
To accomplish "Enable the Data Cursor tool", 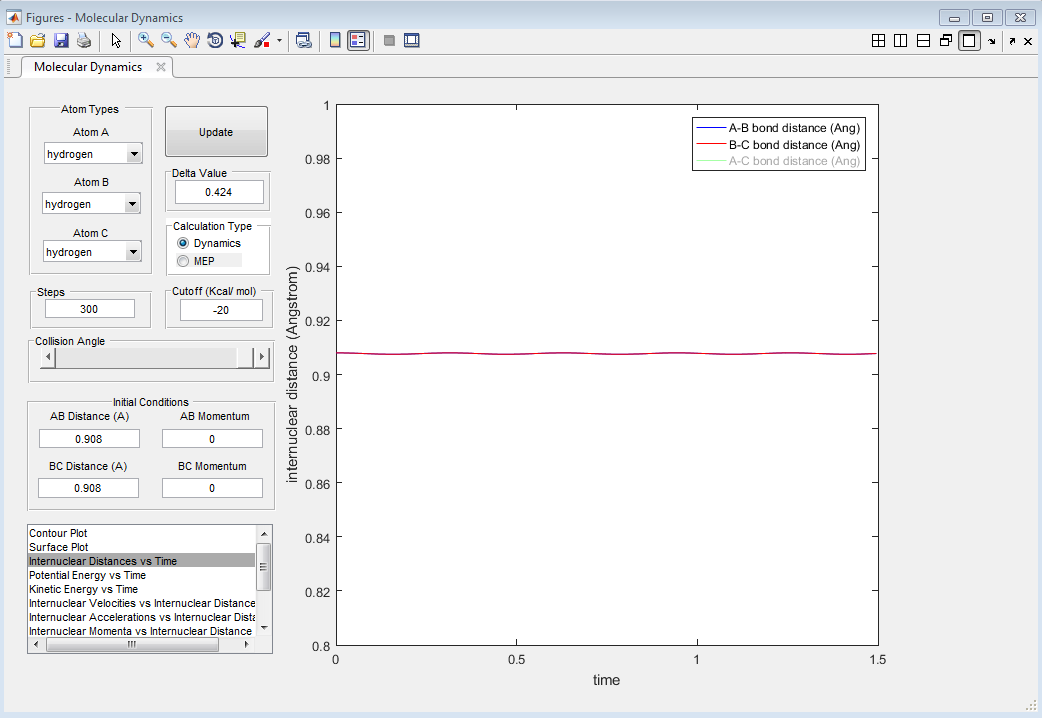I will tap(238, 41).
